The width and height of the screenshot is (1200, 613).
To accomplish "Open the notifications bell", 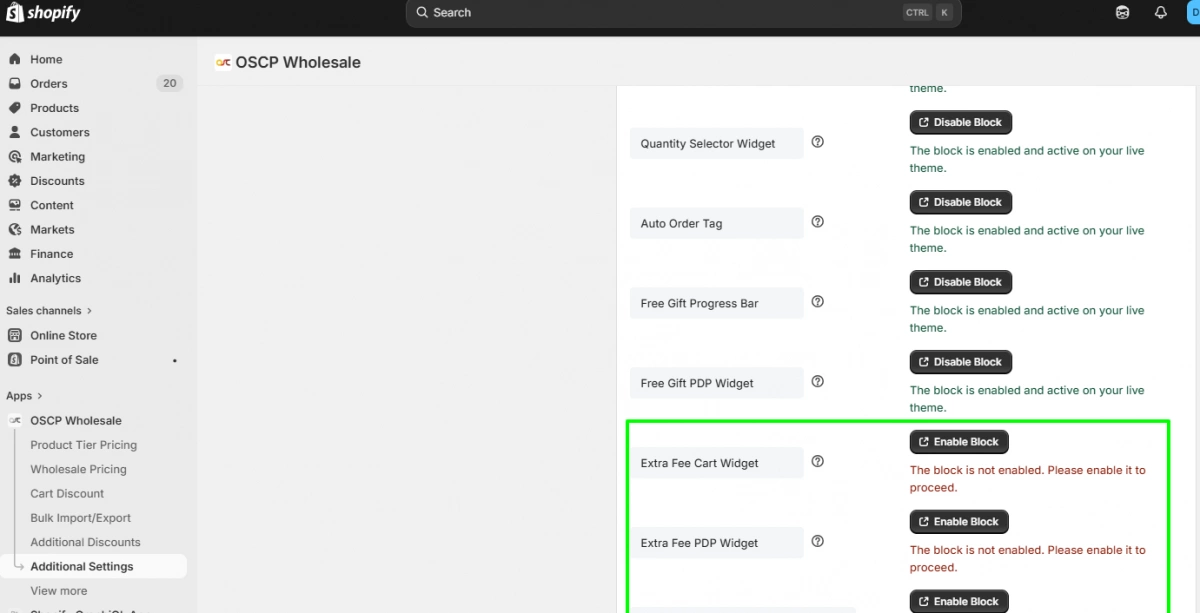I will [x=1160, y=13].
